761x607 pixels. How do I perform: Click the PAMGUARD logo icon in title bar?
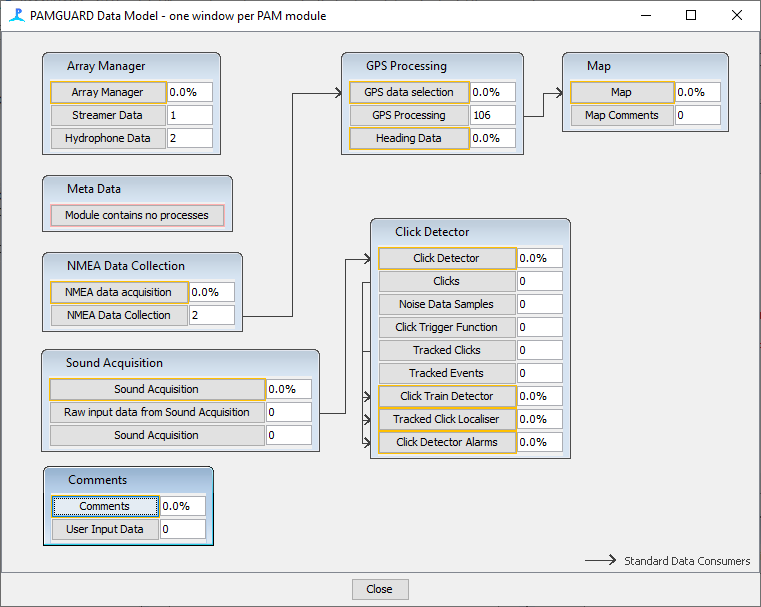point(17,15)
